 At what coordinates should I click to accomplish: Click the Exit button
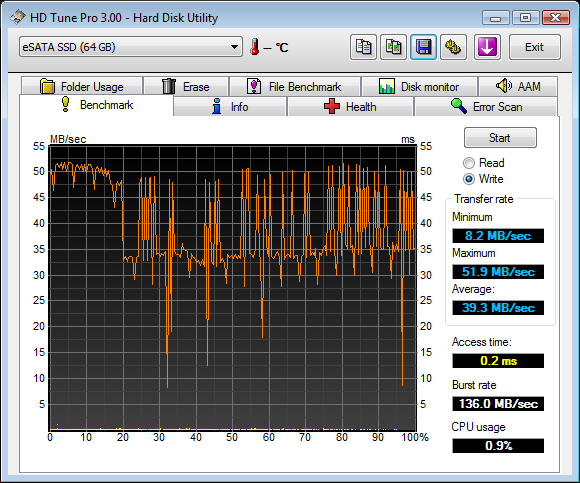tap(535, 47)
